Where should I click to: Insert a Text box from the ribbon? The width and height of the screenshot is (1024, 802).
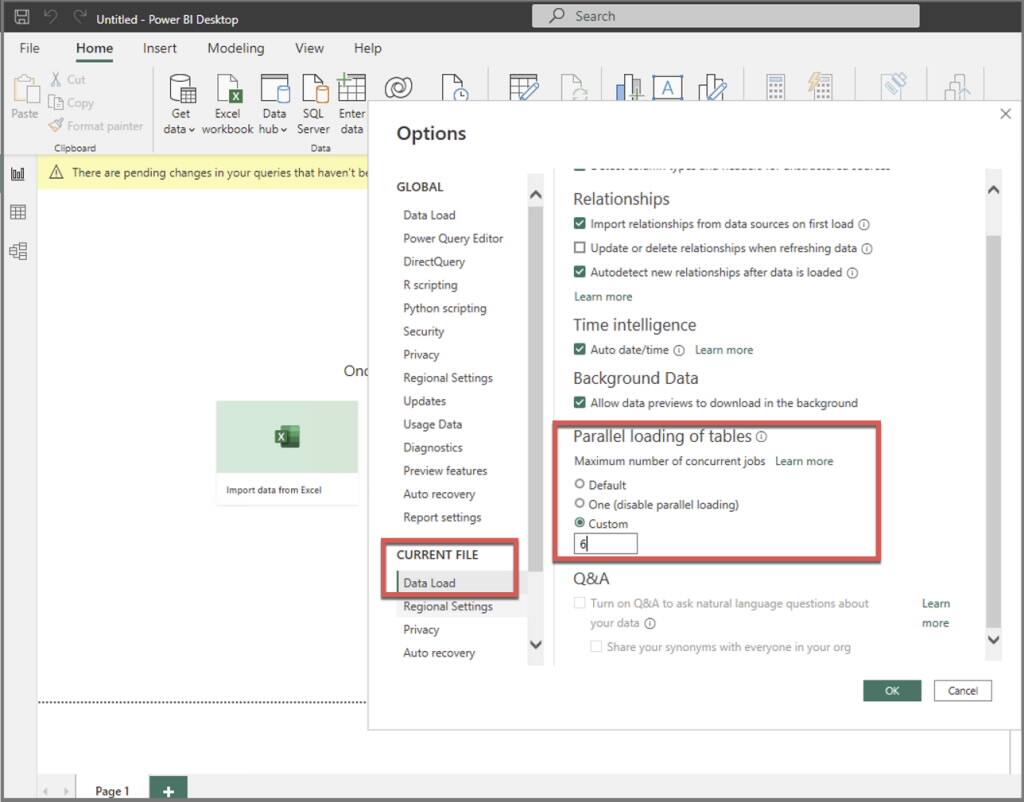(668, 88)
